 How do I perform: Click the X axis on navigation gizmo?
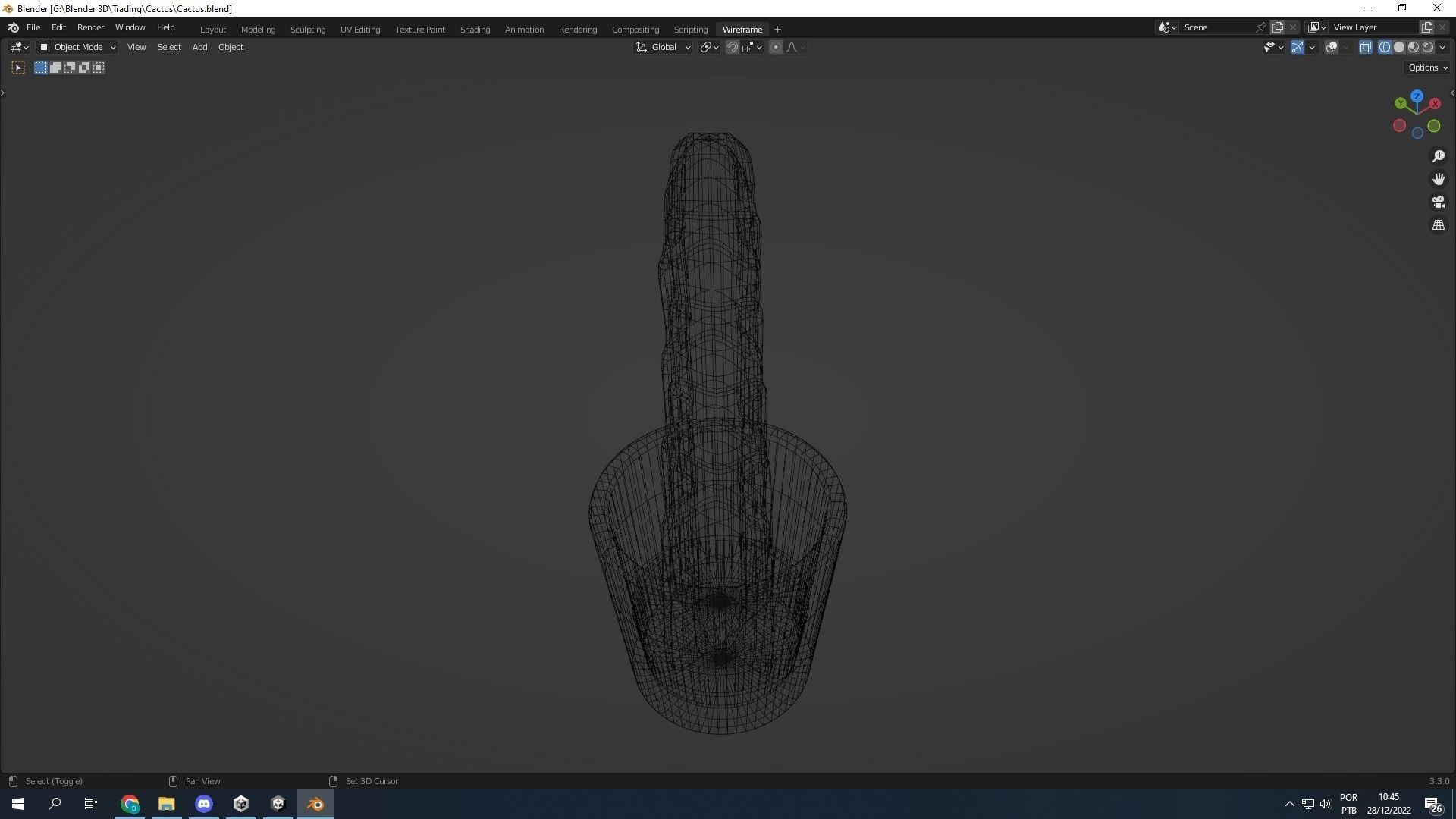[1435, 104]
